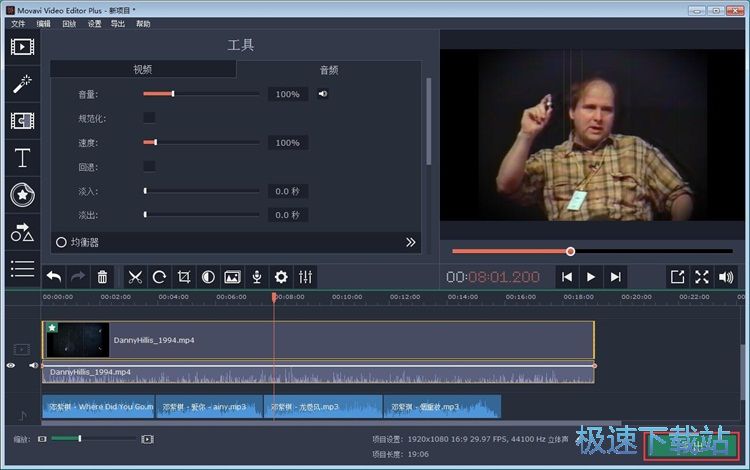The width and height of the screenshot is (750, 470).
Task: Enable the reverse checkbox
Action: pyautogui.click(x=149, y=166)
